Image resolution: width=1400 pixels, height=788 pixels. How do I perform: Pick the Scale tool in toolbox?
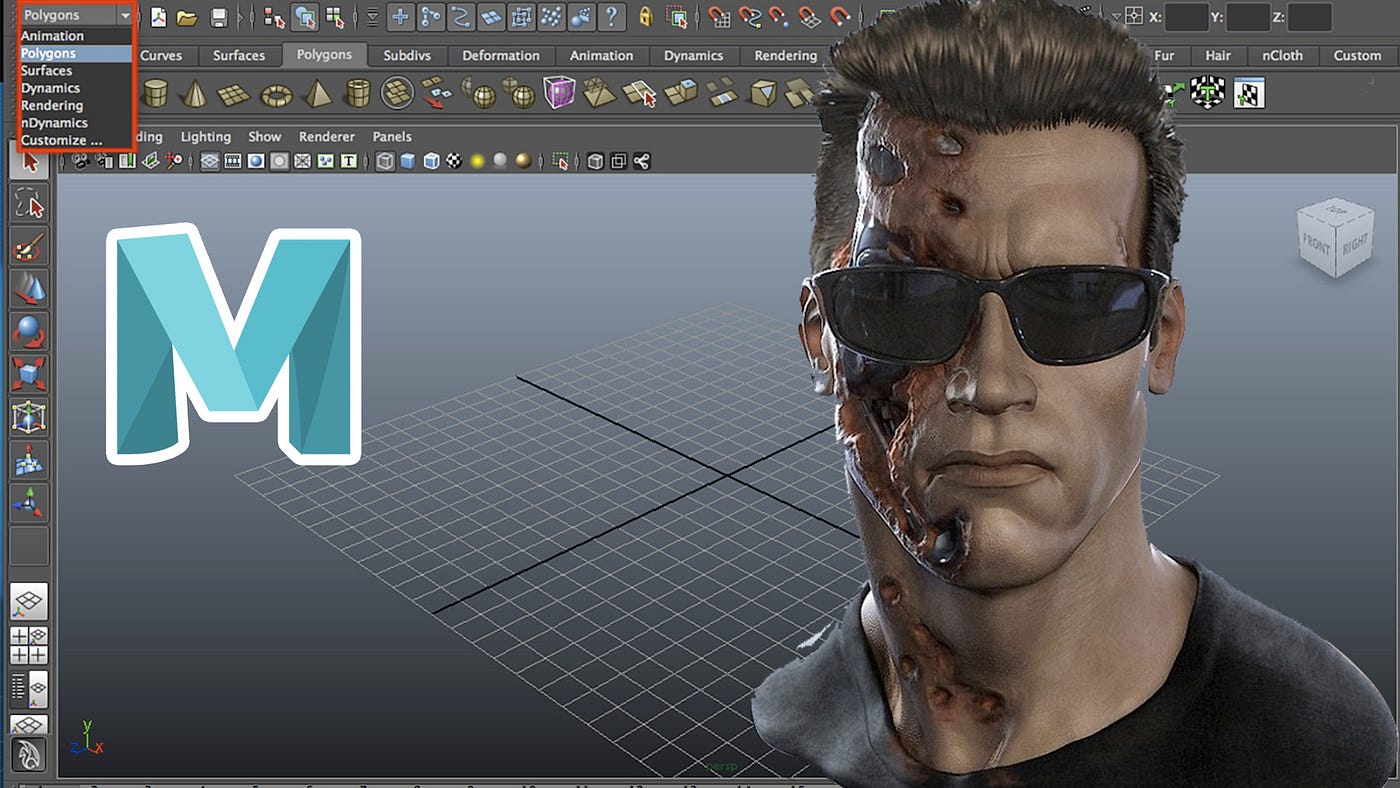(29, 374)
